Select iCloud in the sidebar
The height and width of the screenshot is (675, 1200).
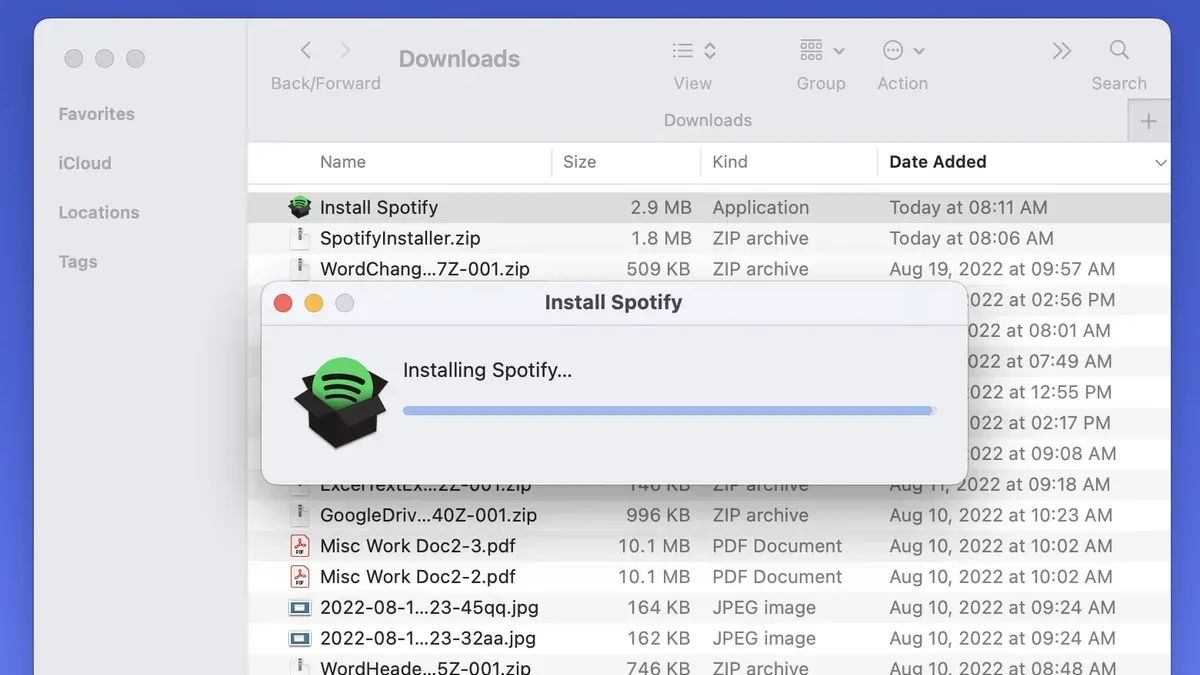[85, 163]
